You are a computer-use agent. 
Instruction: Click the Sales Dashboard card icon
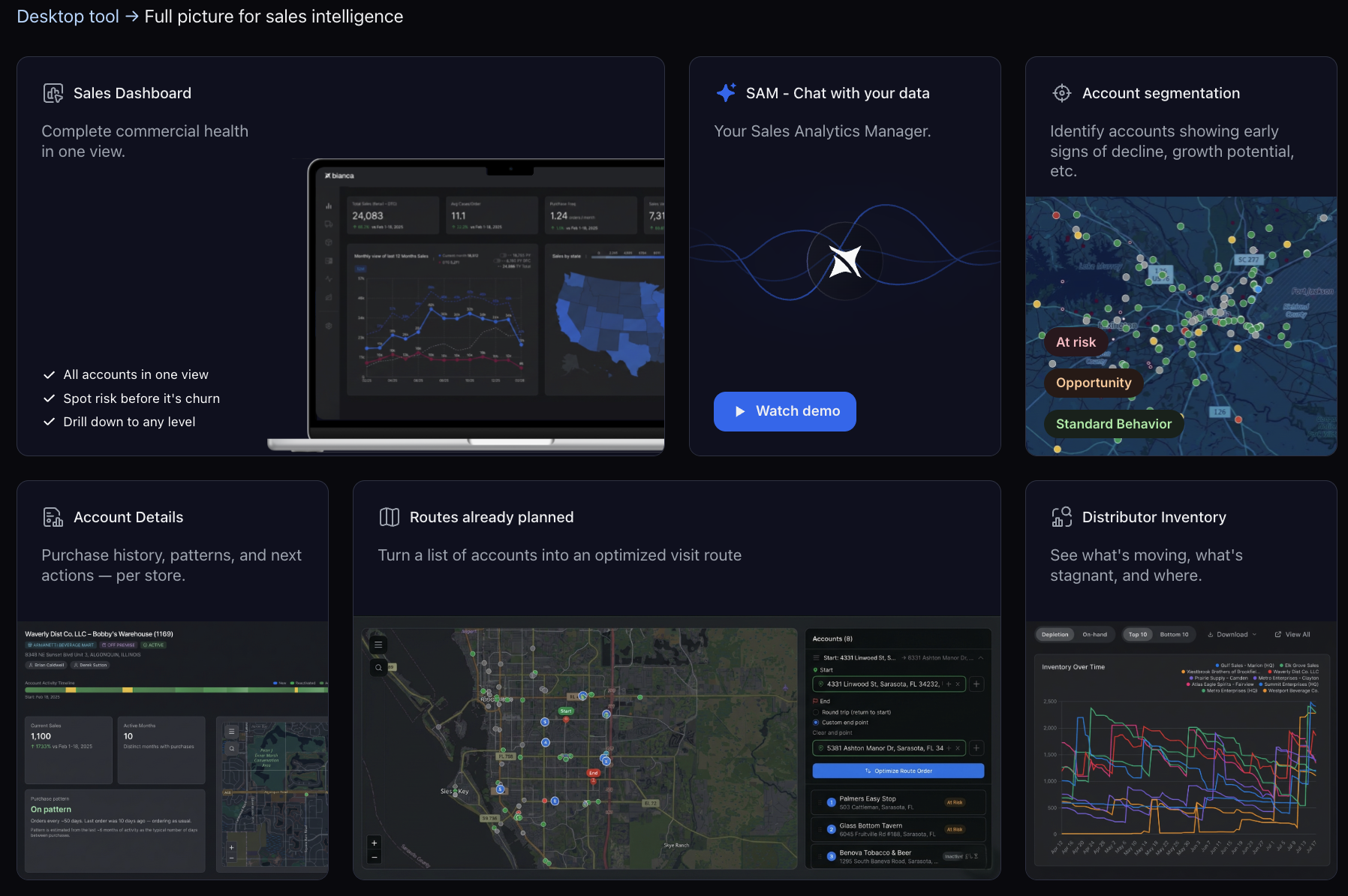[x=53, y=93]
